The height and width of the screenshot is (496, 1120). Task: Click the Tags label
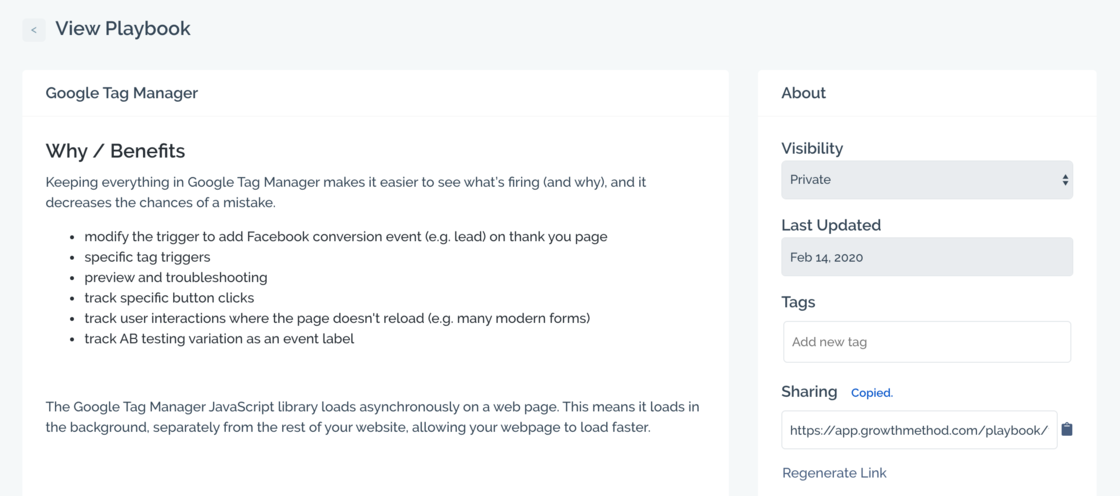[798, 302]
